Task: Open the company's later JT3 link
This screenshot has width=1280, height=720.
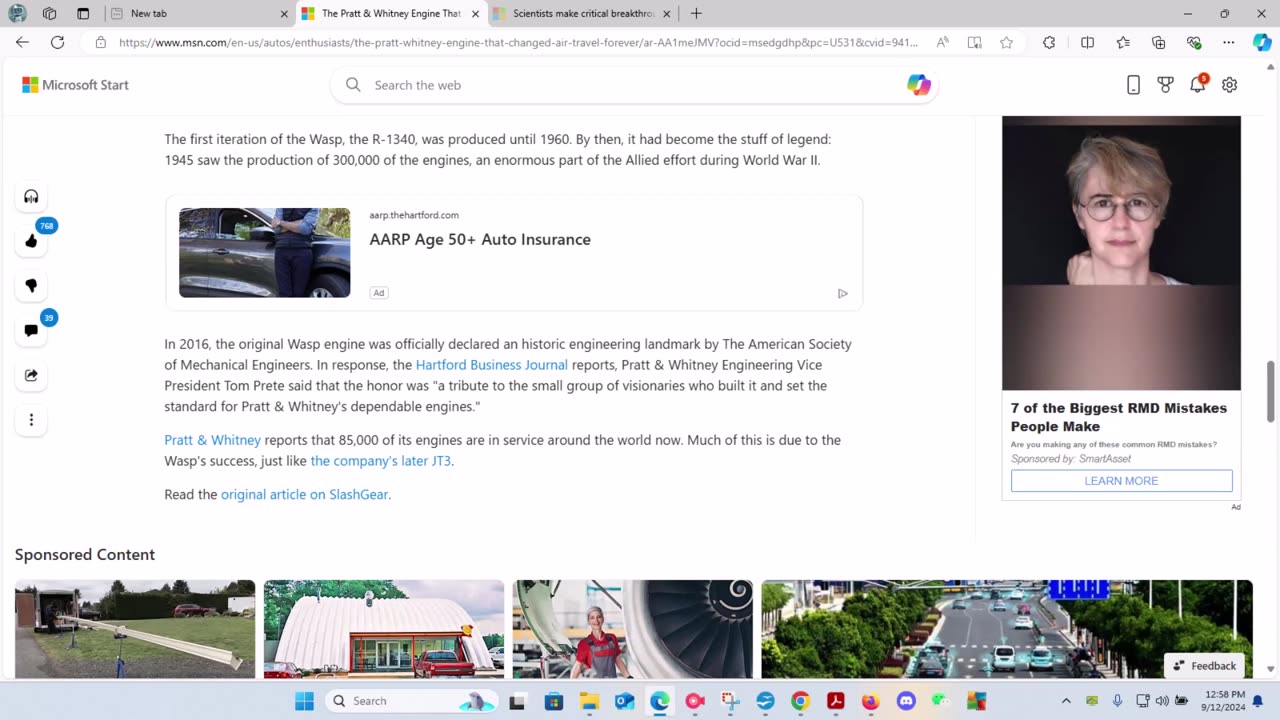Action: click(380, 461)
